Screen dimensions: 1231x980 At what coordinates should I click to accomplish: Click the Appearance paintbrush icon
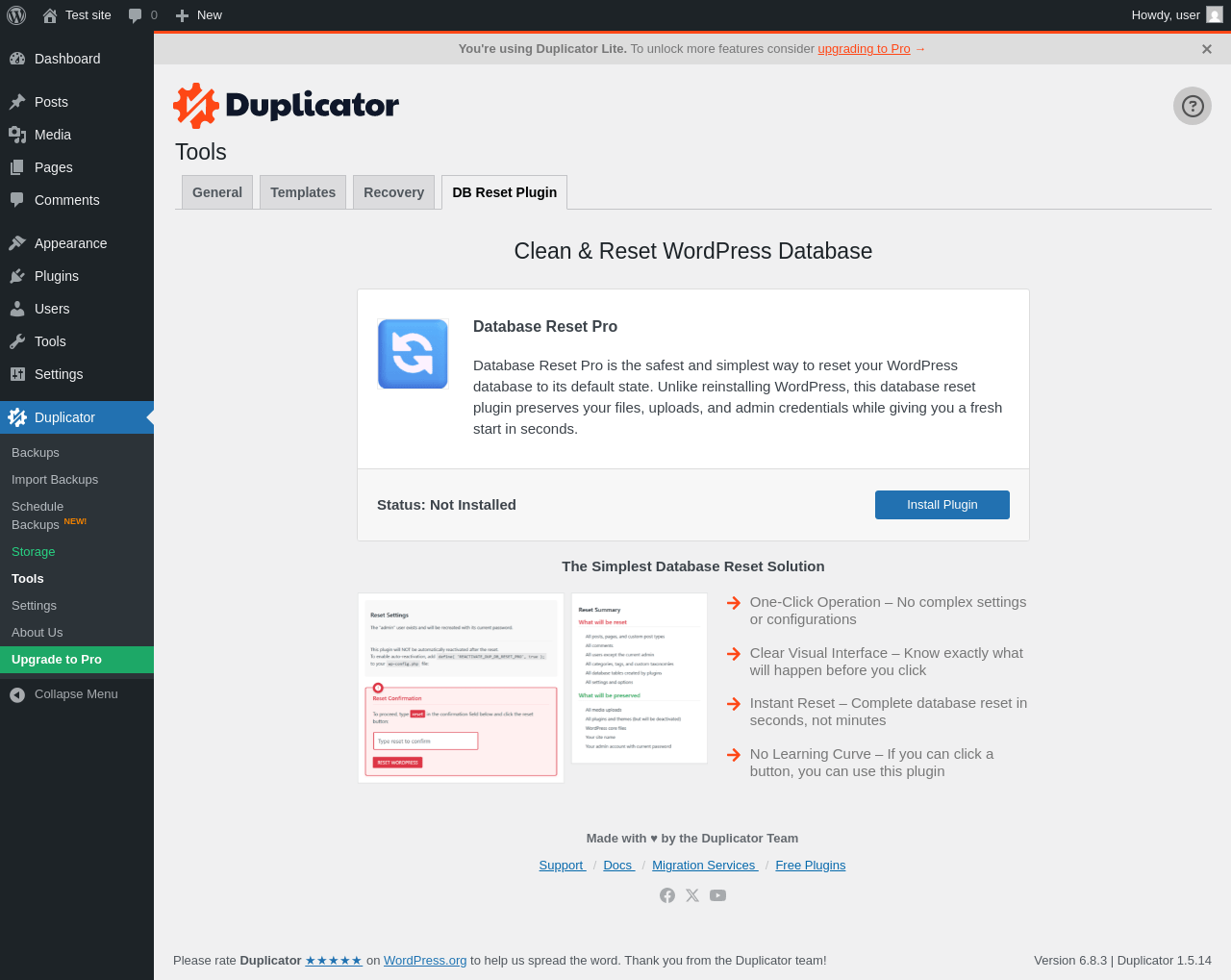17,243
